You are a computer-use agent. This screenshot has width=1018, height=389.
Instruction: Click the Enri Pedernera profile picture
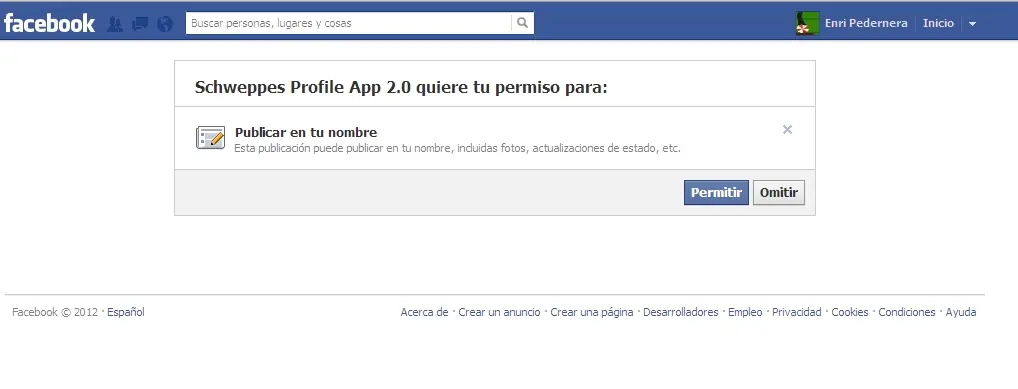coord(807,23)
